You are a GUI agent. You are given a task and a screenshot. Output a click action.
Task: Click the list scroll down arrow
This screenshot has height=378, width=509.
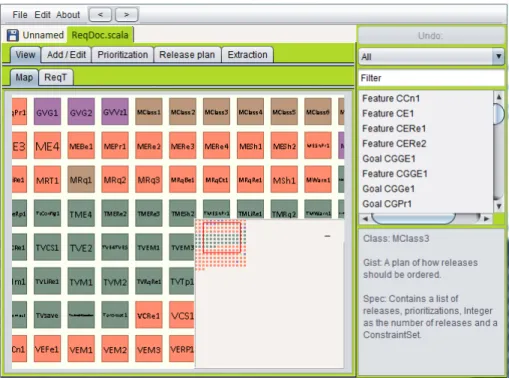[x=499, y=207]
